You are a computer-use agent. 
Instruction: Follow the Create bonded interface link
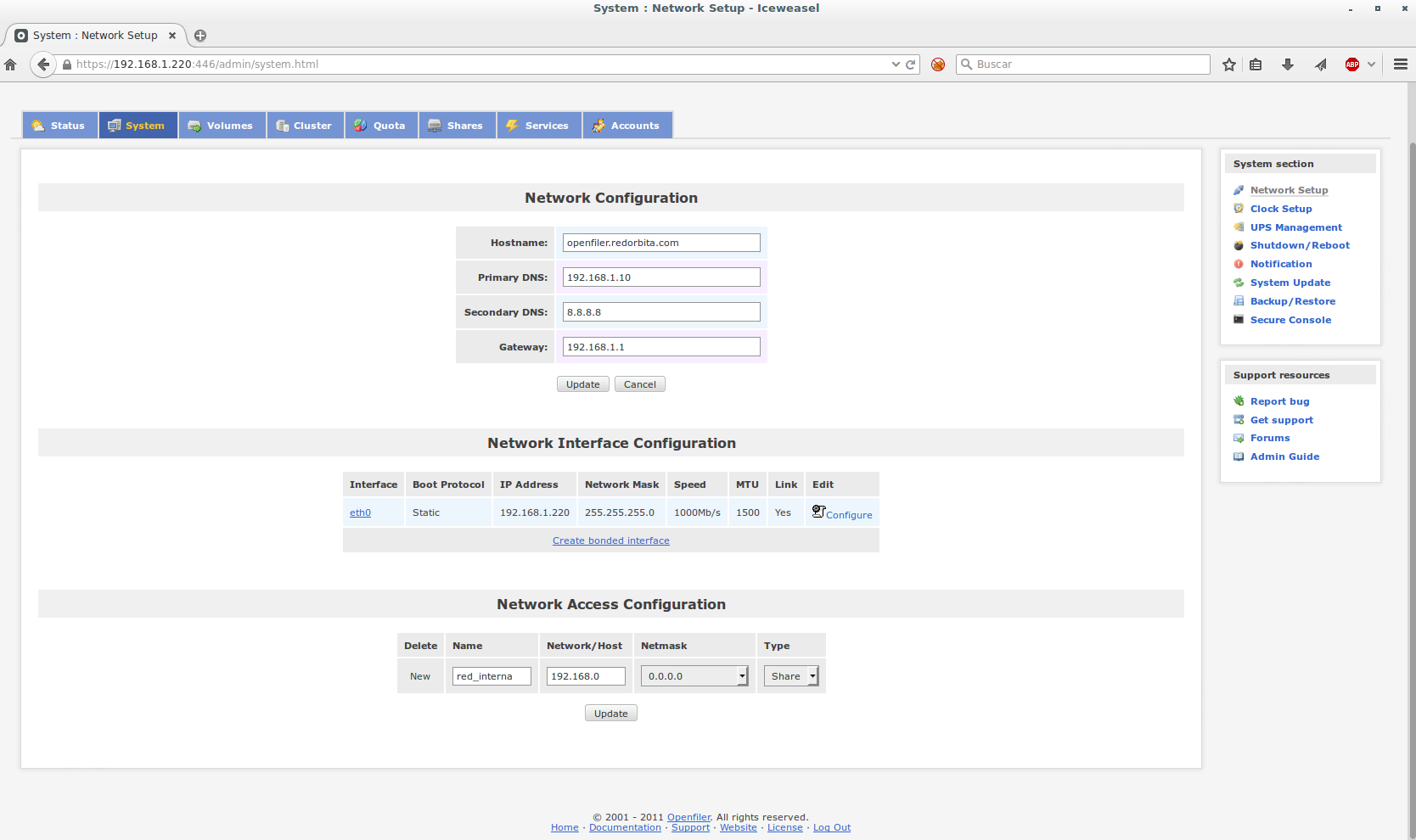coord(610,540)
